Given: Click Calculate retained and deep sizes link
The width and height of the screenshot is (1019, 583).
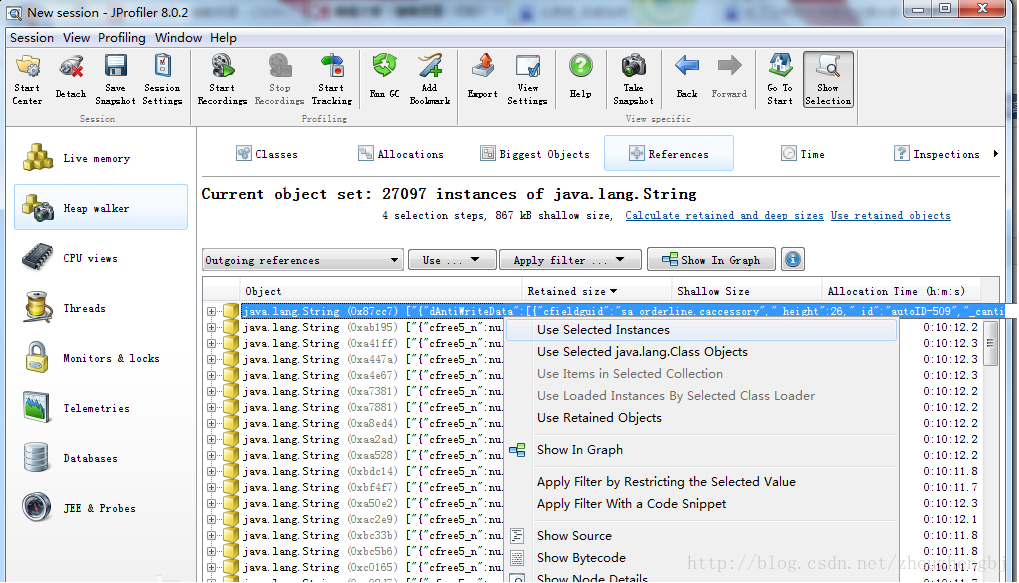Looking at the screenshot, I should 724,215.
